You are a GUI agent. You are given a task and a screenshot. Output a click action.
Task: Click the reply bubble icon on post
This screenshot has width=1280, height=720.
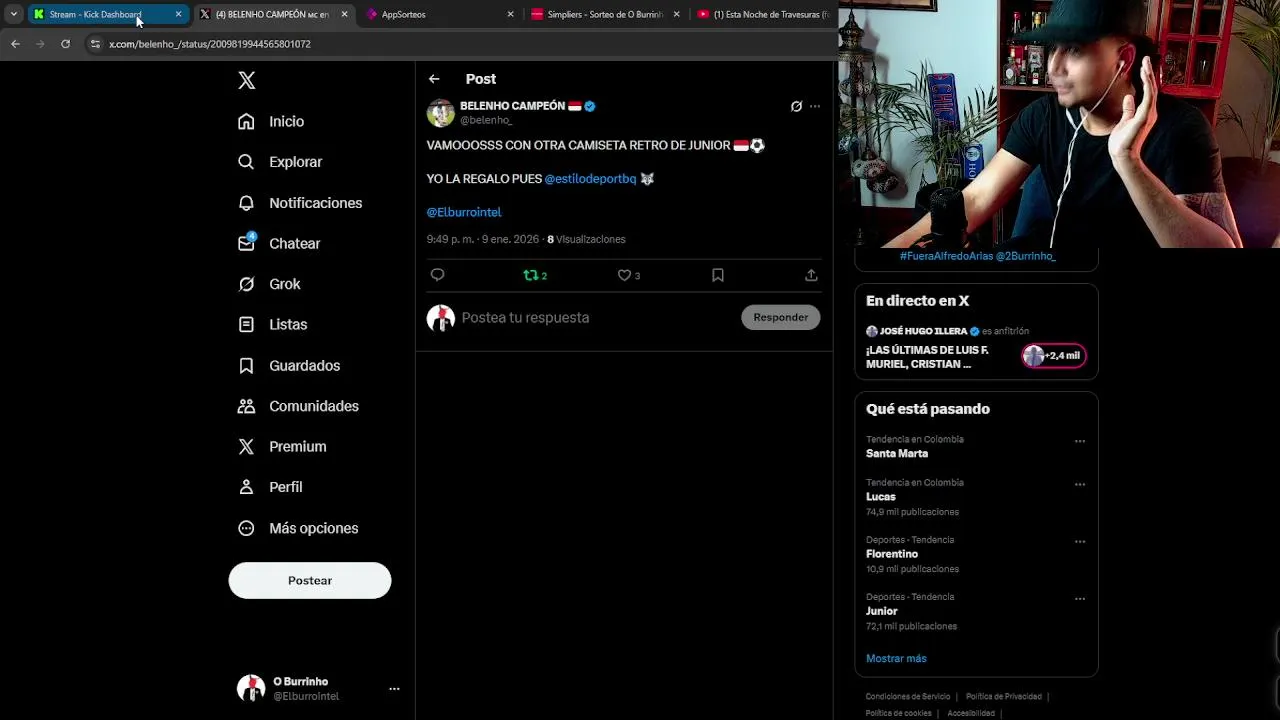click(x=437, y=275)
